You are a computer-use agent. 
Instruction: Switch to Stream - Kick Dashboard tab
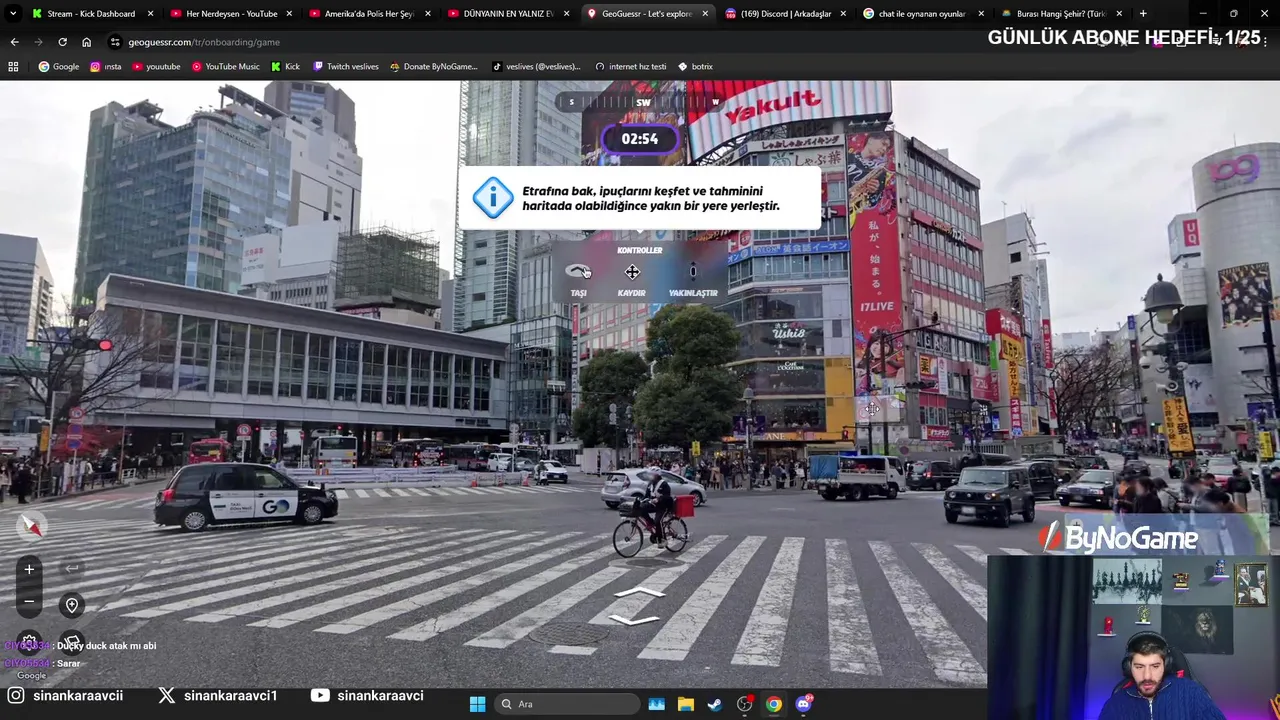[91, 14]
